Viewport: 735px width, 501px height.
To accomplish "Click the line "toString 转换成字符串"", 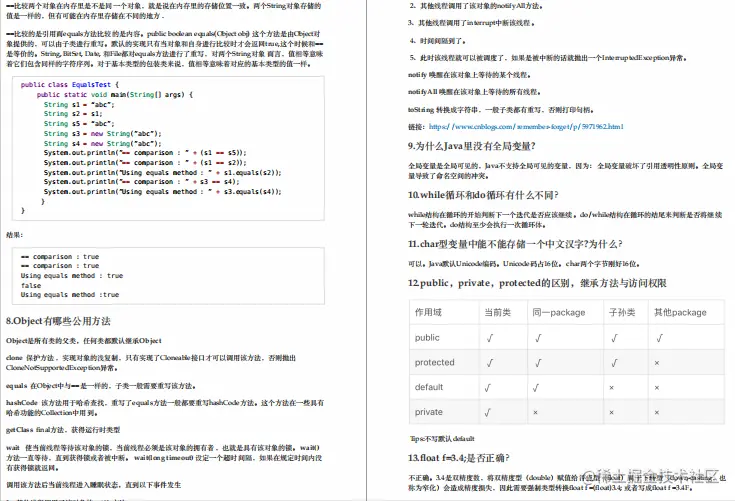I will pos(501,110).
